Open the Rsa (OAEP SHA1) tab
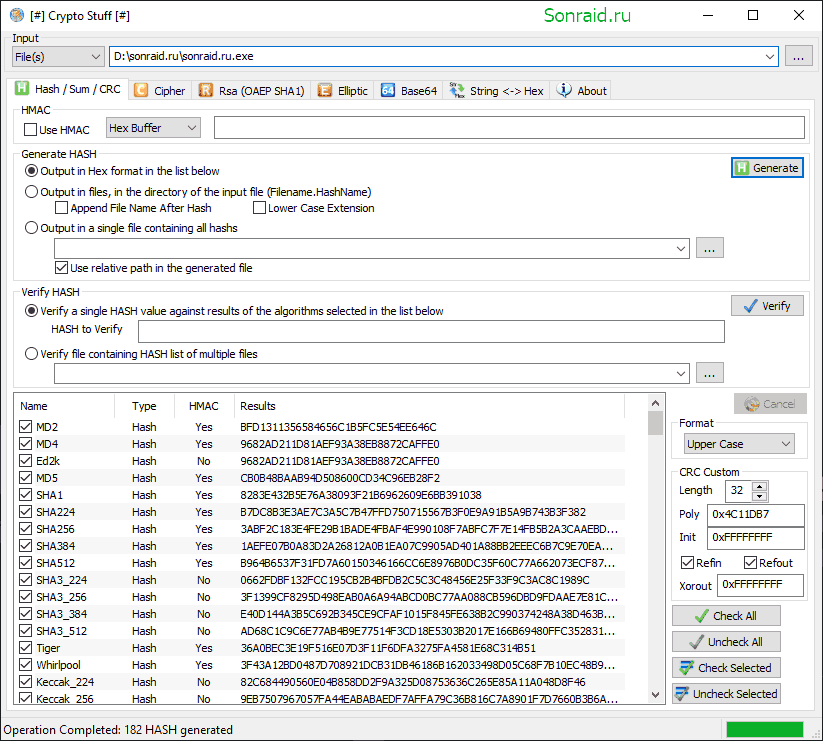The height and width of the screenshot is (741, 823). click(251, 91)
